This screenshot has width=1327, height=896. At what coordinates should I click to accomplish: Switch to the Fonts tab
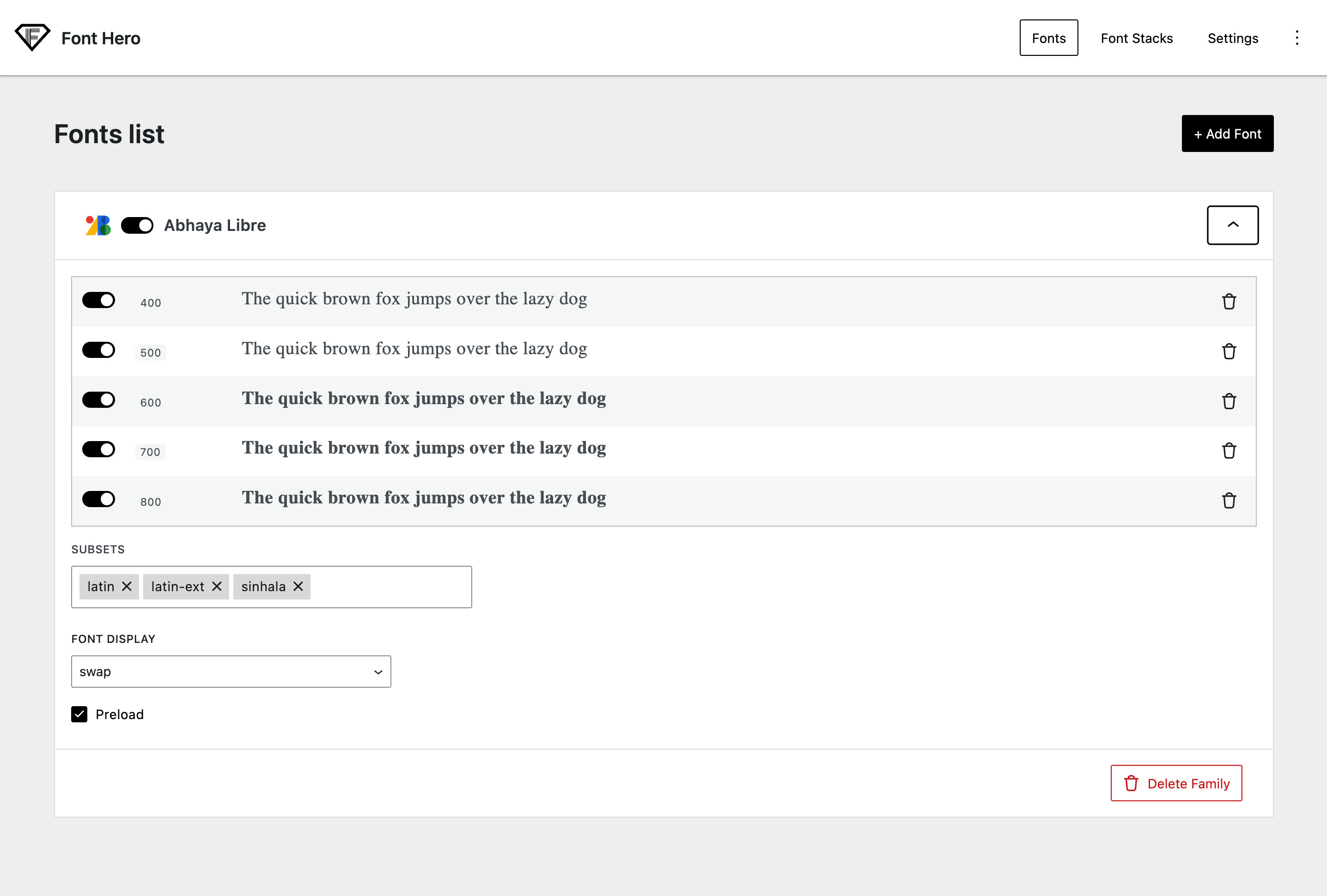1049,38
